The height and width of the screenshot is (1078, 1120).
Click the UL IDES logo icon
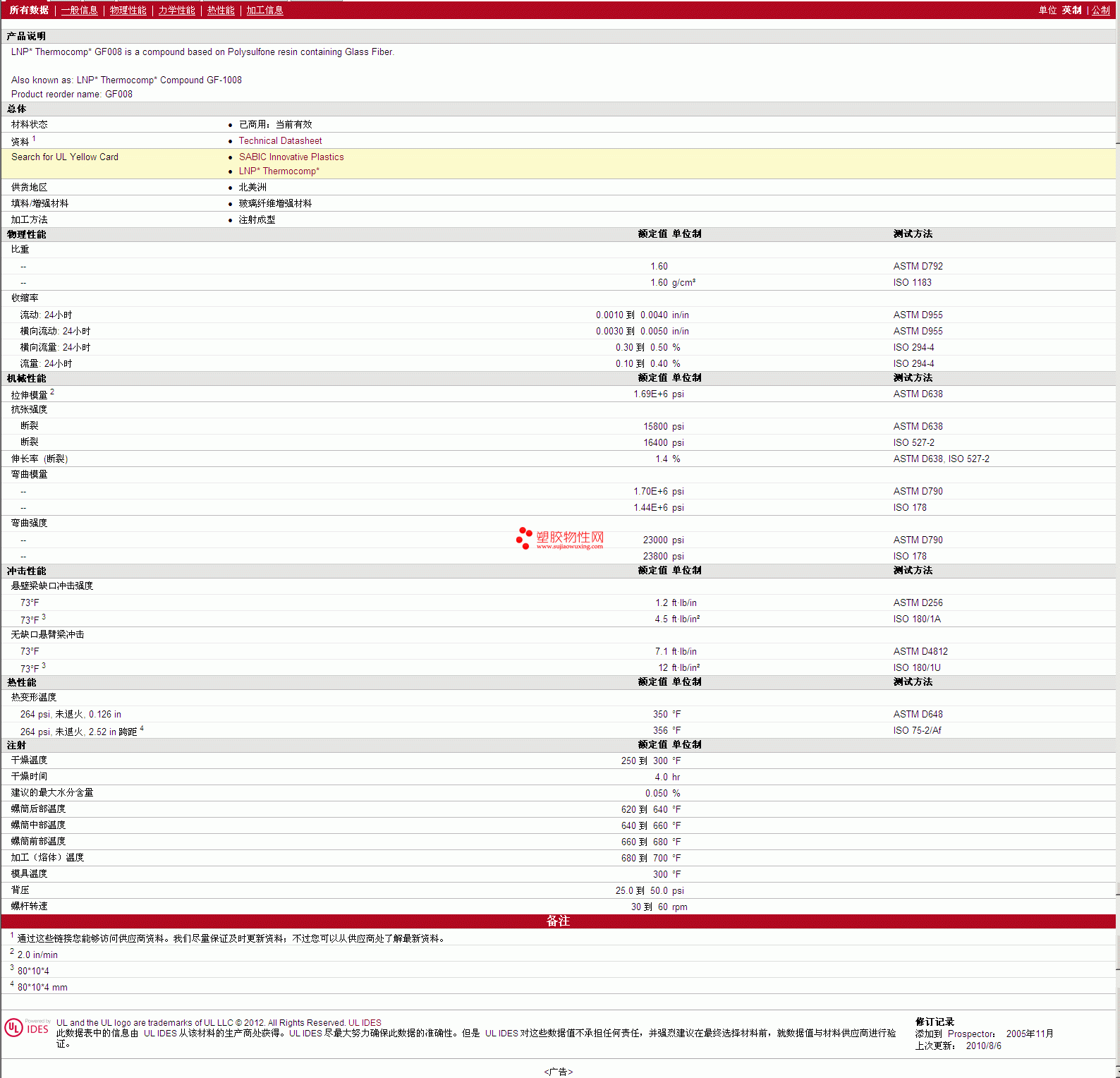click(x=14, y=1028)
